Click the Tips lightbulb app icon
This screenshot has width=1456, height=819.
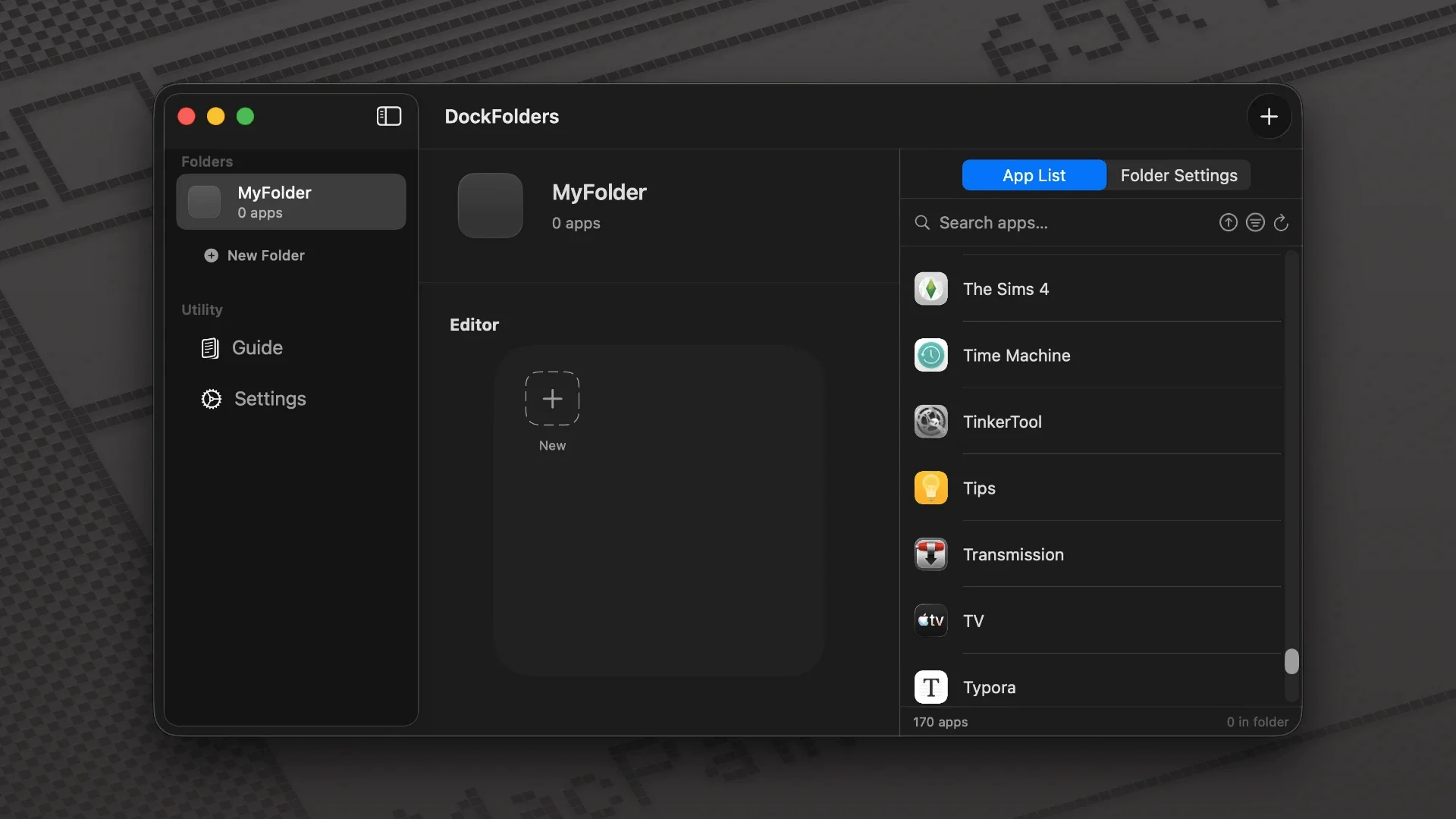(x=930, y=488)
